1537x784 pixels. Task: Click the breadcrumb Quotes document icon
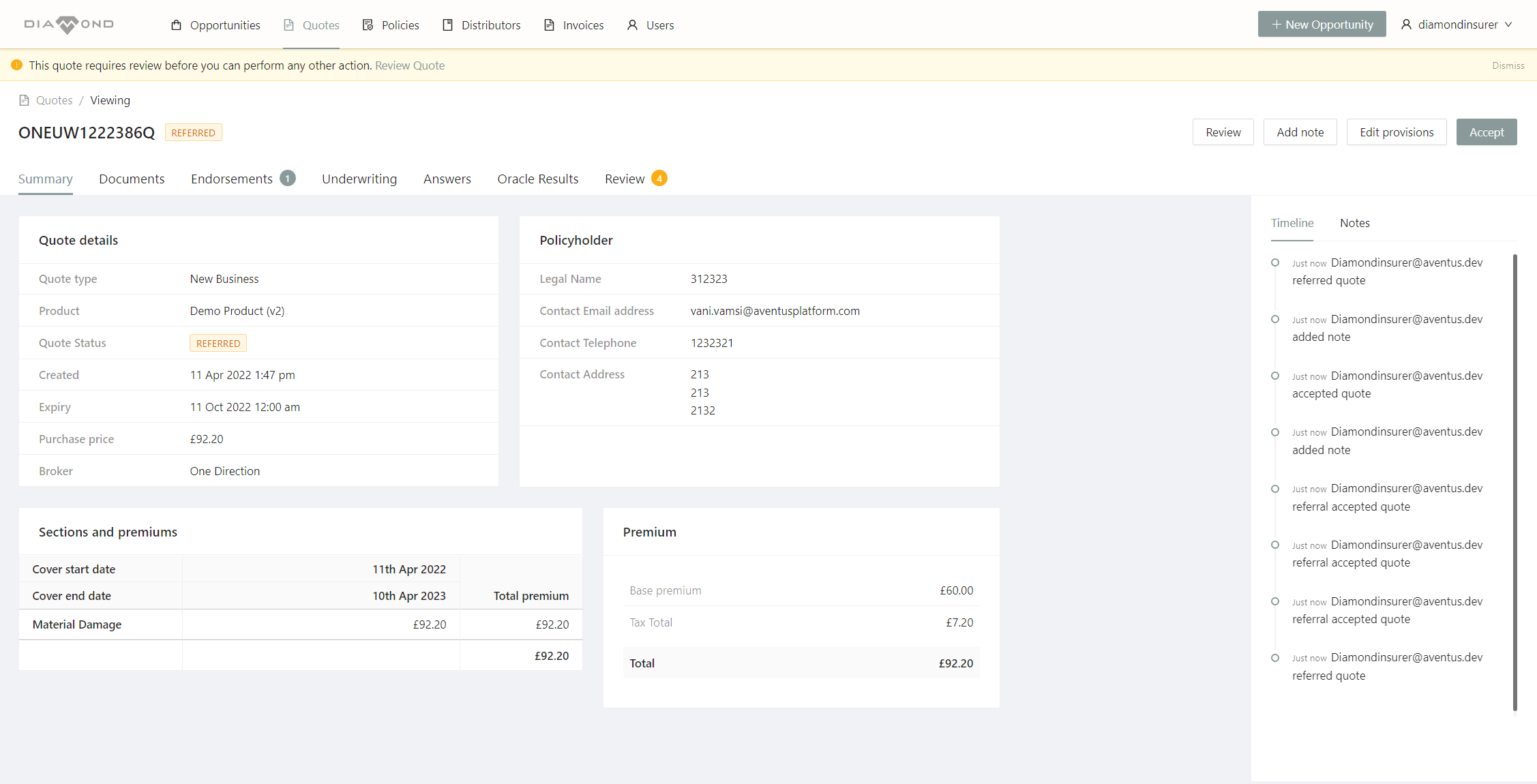(x=24, y=100)
